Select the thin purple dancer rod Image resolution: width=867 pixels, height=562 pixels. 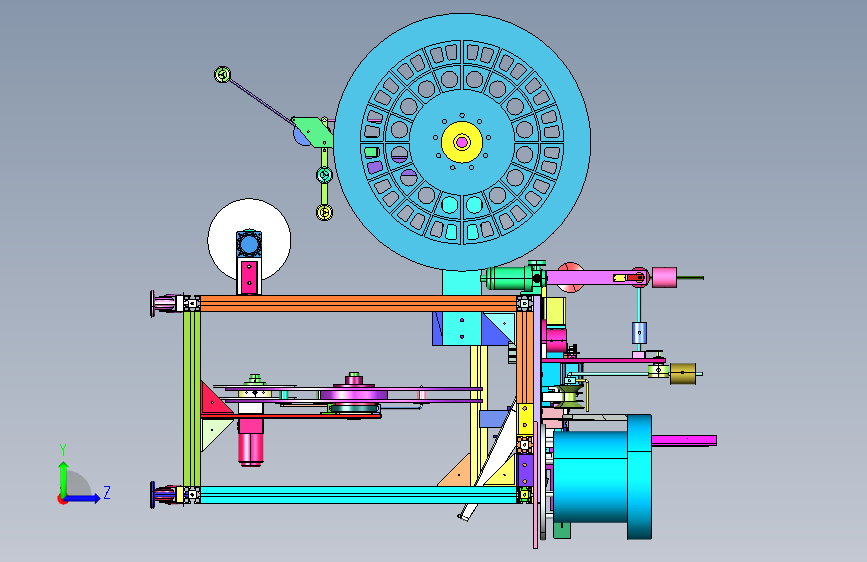coord(260,101)
